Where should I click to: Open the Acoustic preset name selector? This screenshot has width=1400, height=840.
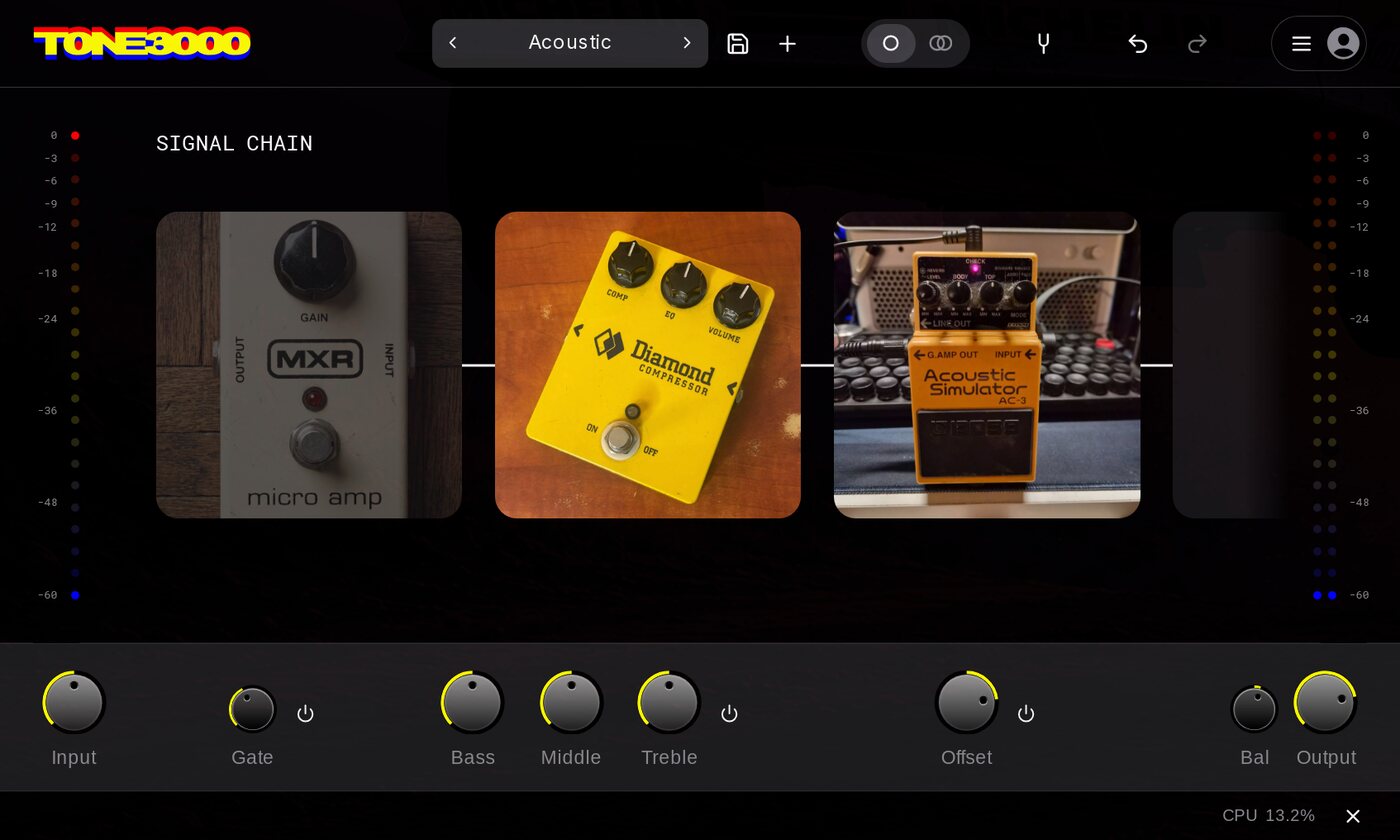570,43
